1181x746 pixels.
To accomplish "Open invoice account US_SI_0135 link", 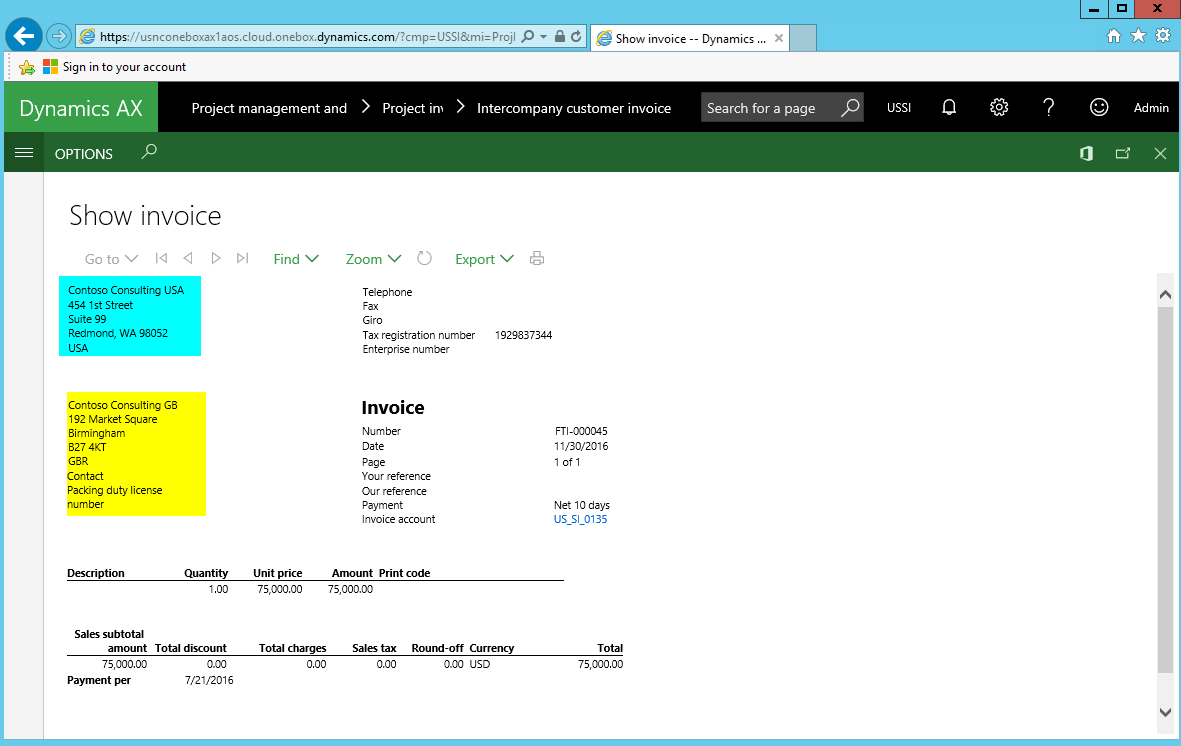I will click(580, 520).
